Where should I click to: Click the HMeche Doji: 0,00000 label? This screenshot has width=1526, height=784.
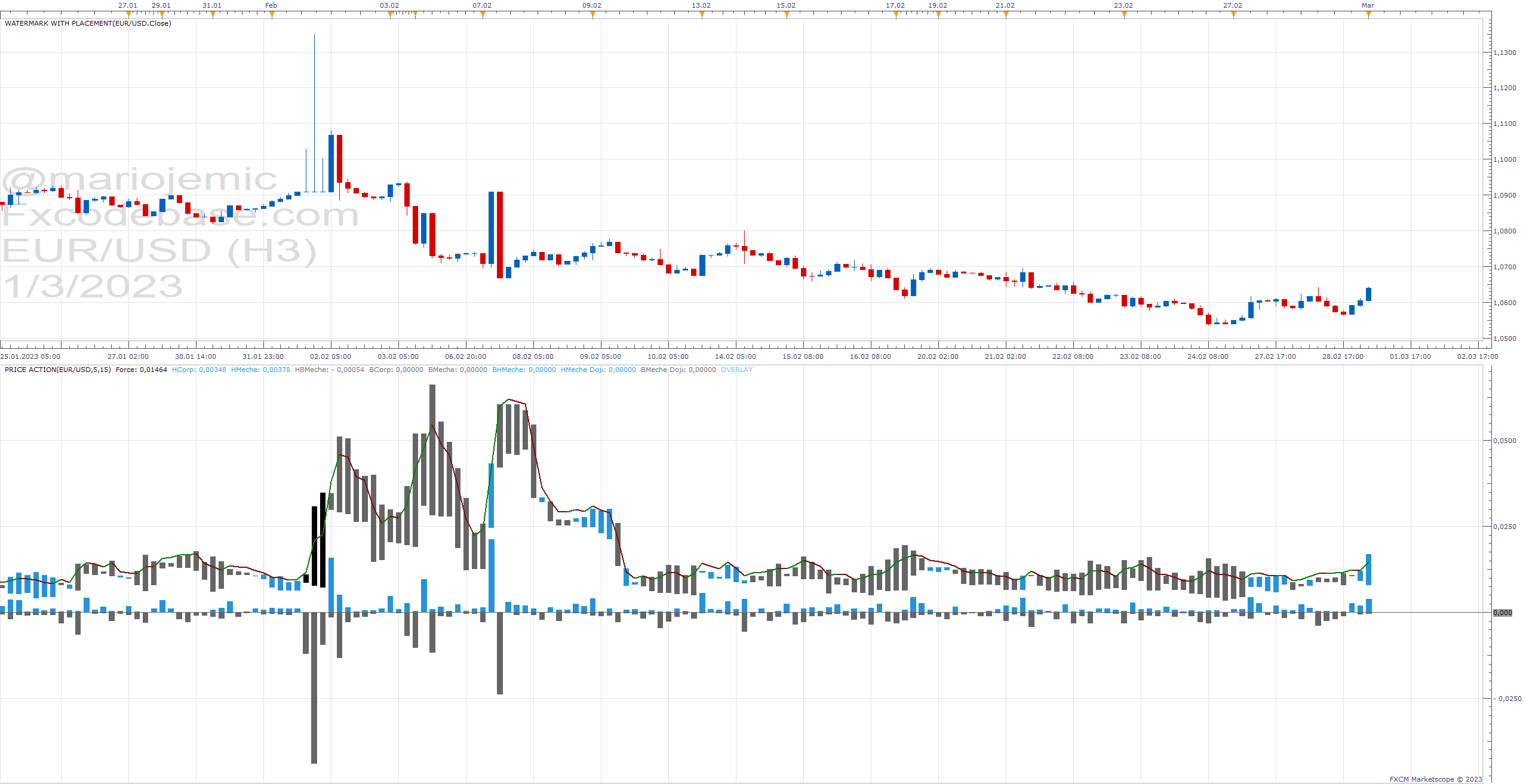(598, 370)
